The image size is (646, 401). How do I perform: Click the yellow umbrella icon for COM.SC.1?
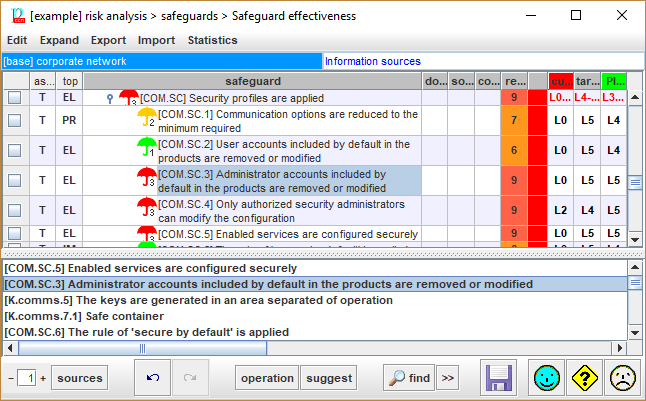click(146, 119)
